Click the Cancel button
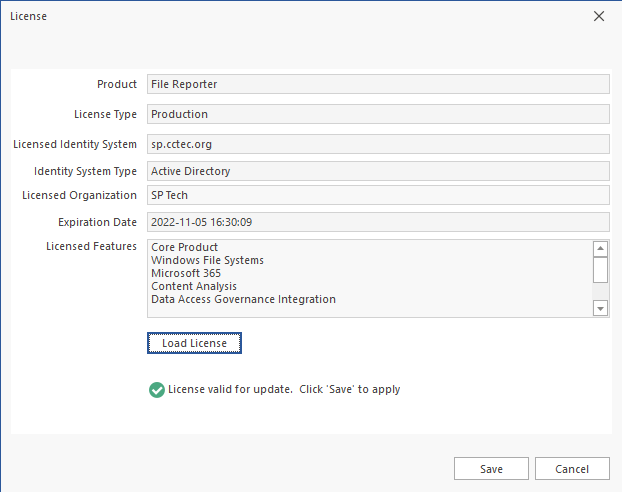 (x=571, y=469)
